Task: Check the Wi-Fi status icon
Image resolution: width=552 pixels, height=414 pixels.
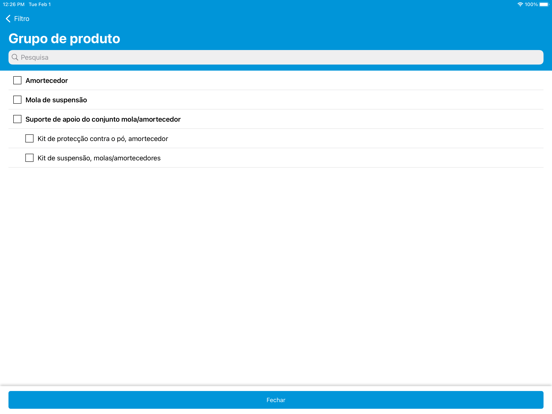Action: (520, 4)
